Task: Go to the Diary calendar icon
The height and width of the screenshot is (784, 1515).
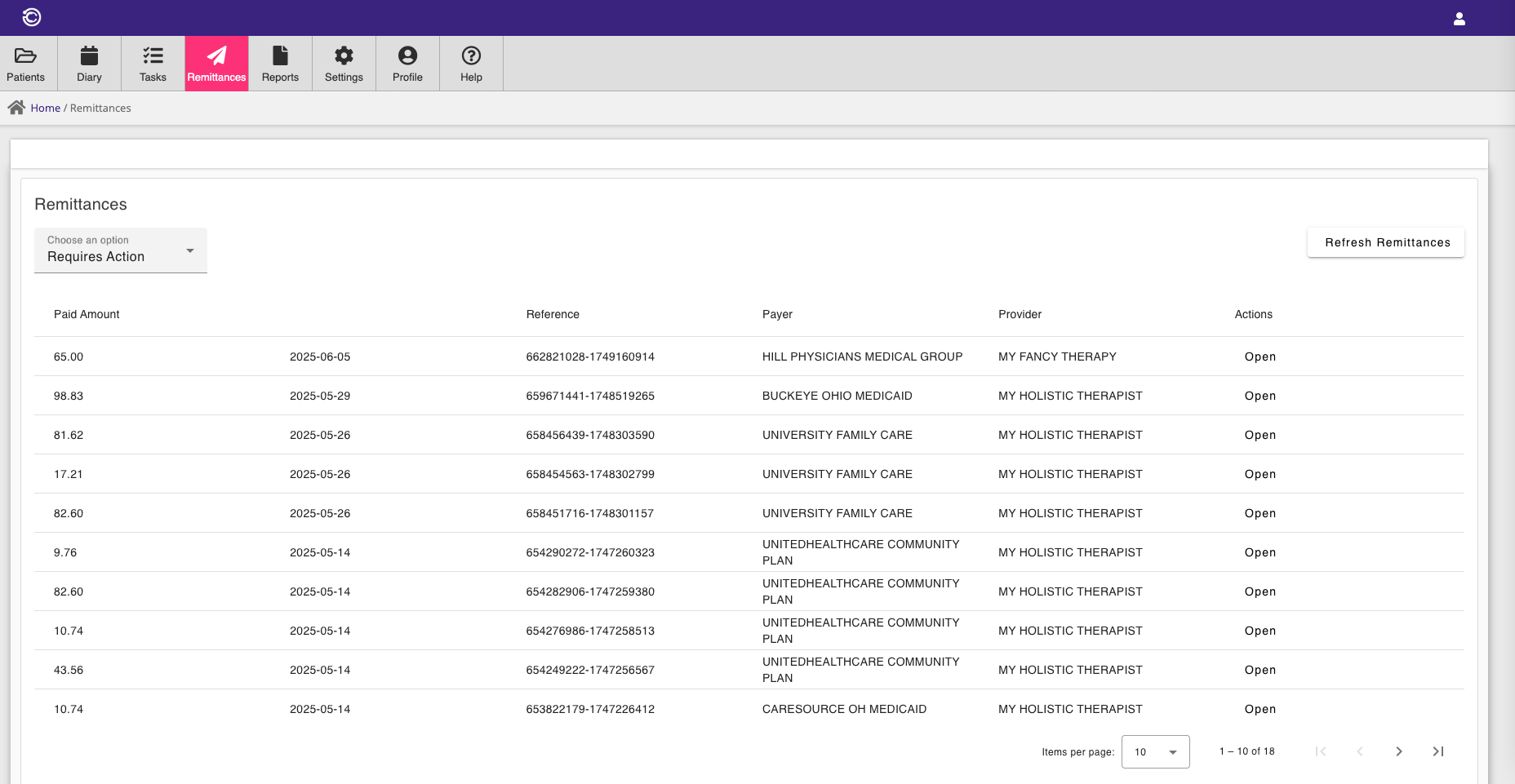Action: tap(89, 55)
